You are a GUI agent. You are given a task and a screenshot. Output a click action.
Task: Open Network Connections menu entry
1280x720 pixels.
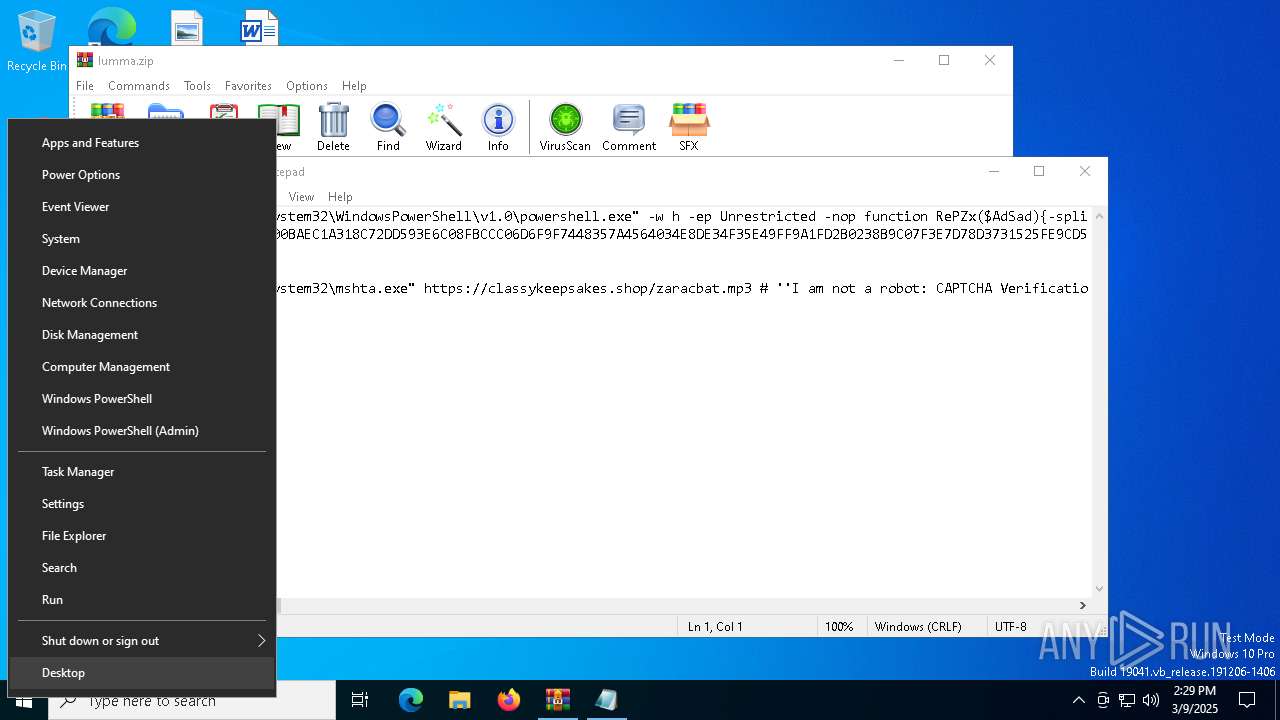point(141,303)
